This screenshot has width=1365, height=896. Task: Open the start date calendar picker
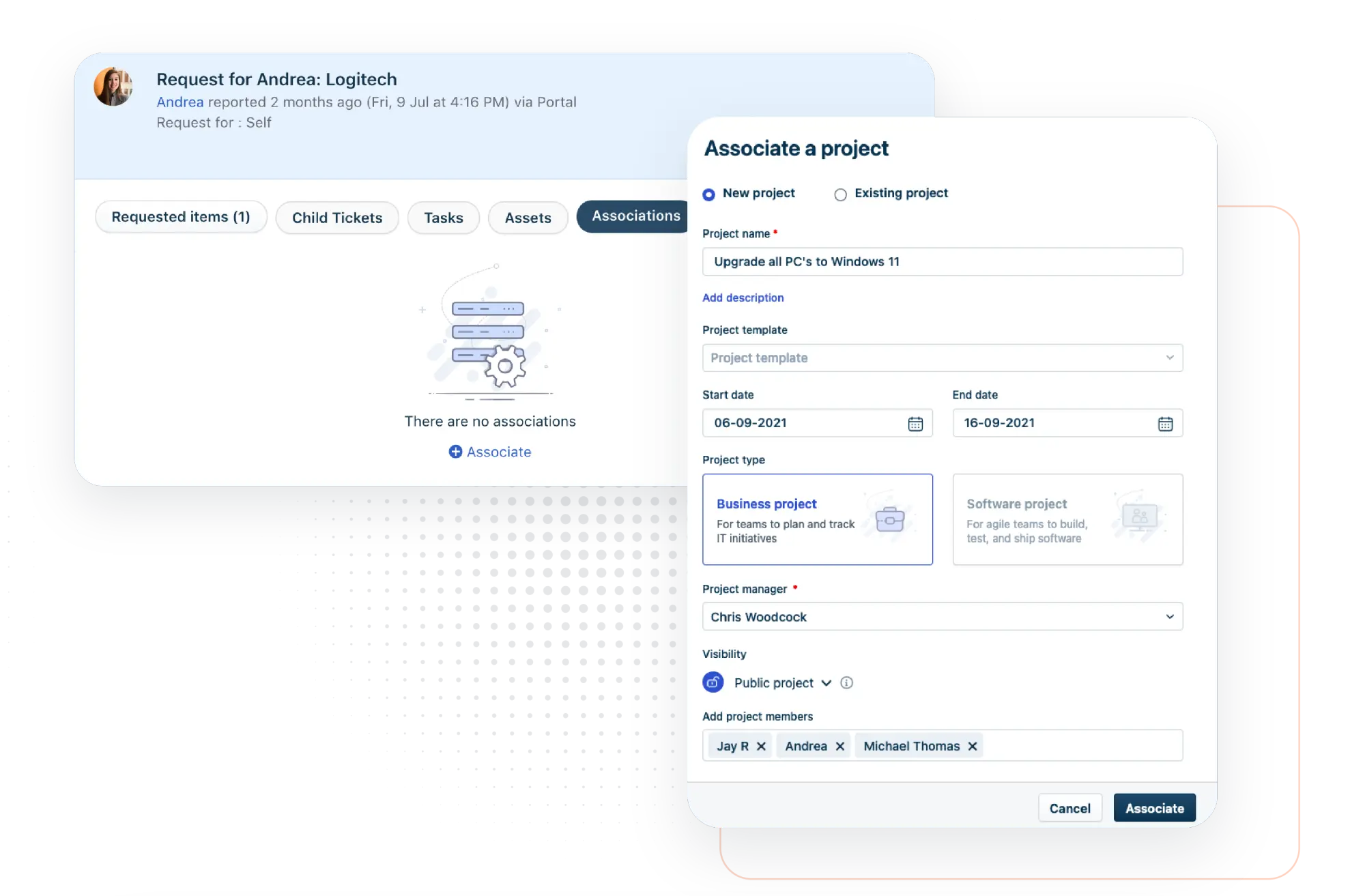(x=914, y=423)
